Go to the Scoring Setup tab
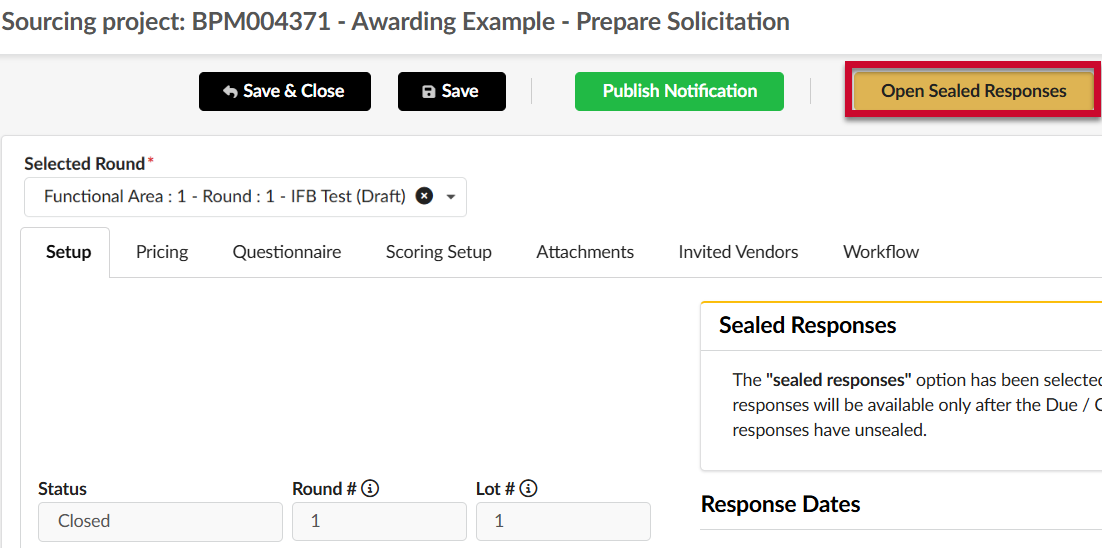This screenshot has width=1102, height=548. (x=439, y=252)
